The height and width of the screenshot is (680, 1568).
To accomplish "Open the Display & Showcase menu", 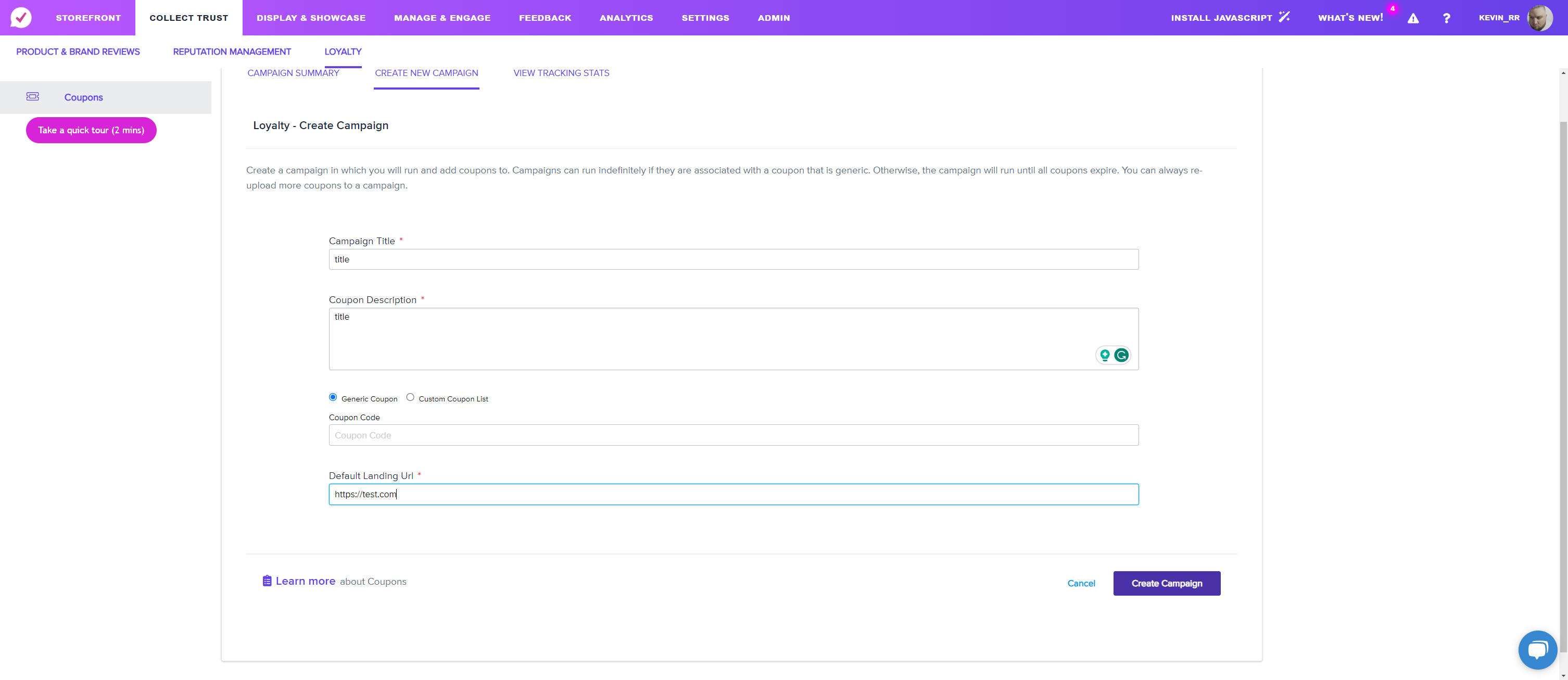I will (x=311, y=18).
